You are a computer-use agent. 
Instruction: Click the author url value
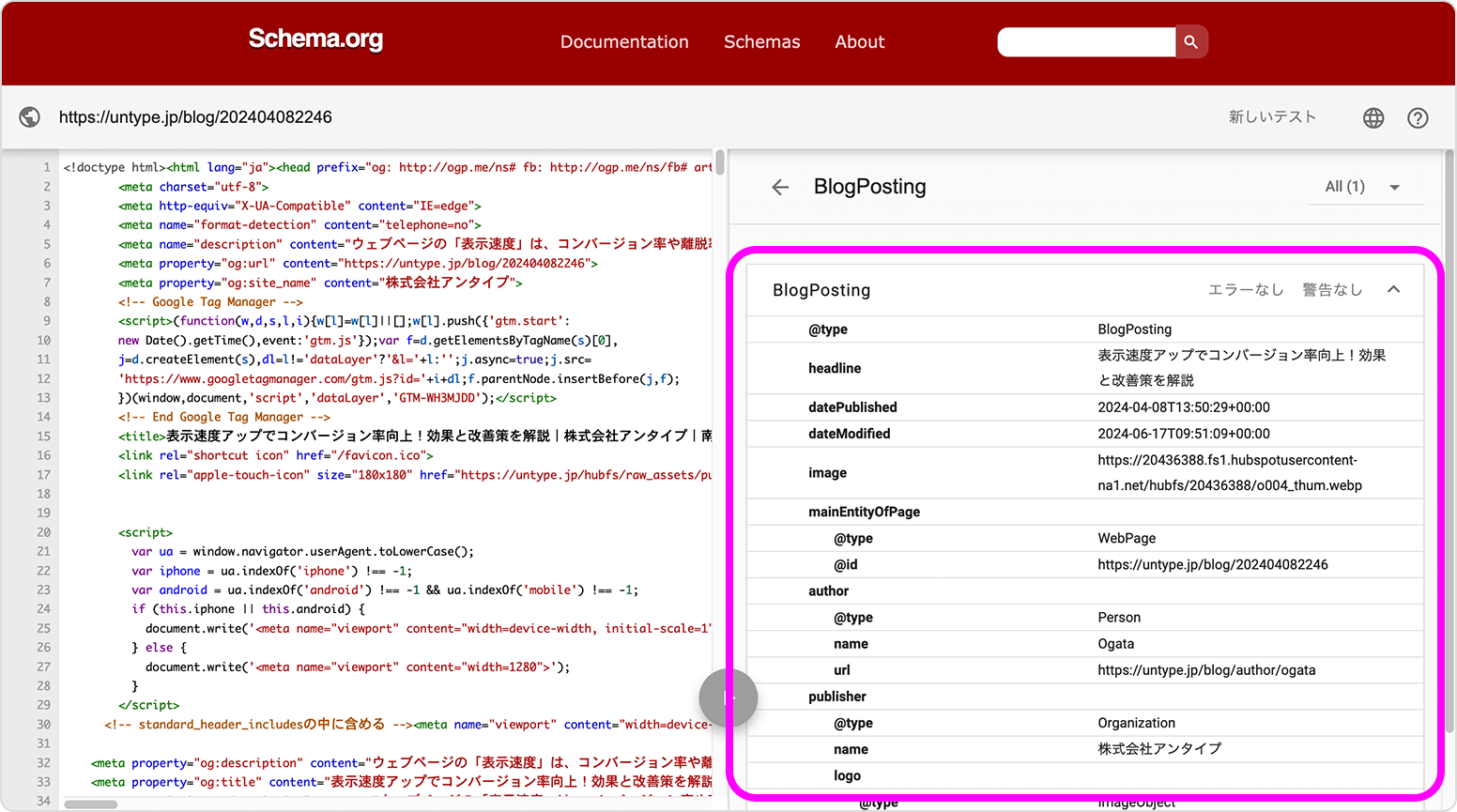coord(1206,670)
